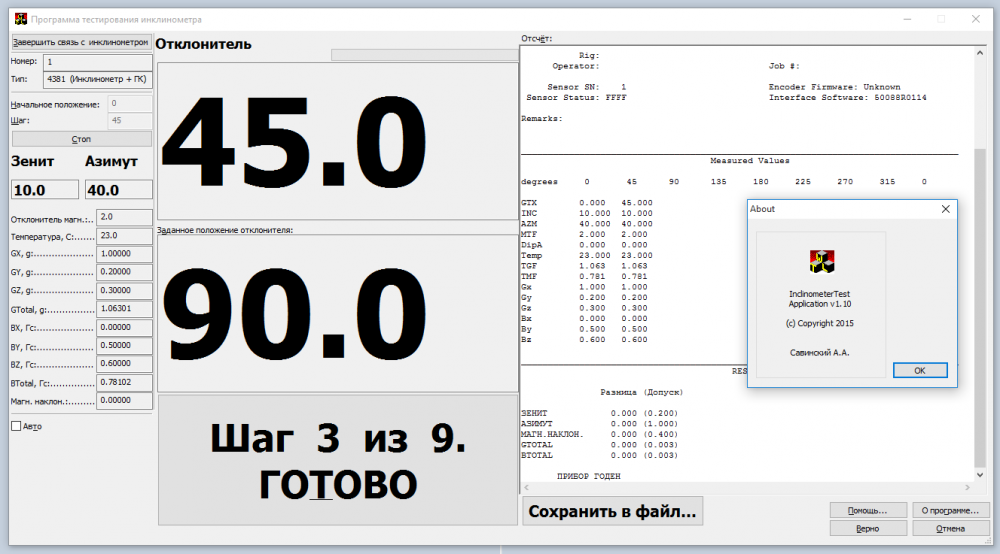Click Сохранить в файл... button
Viewport: 1000px width, 554px height.
tap(612, 511)
